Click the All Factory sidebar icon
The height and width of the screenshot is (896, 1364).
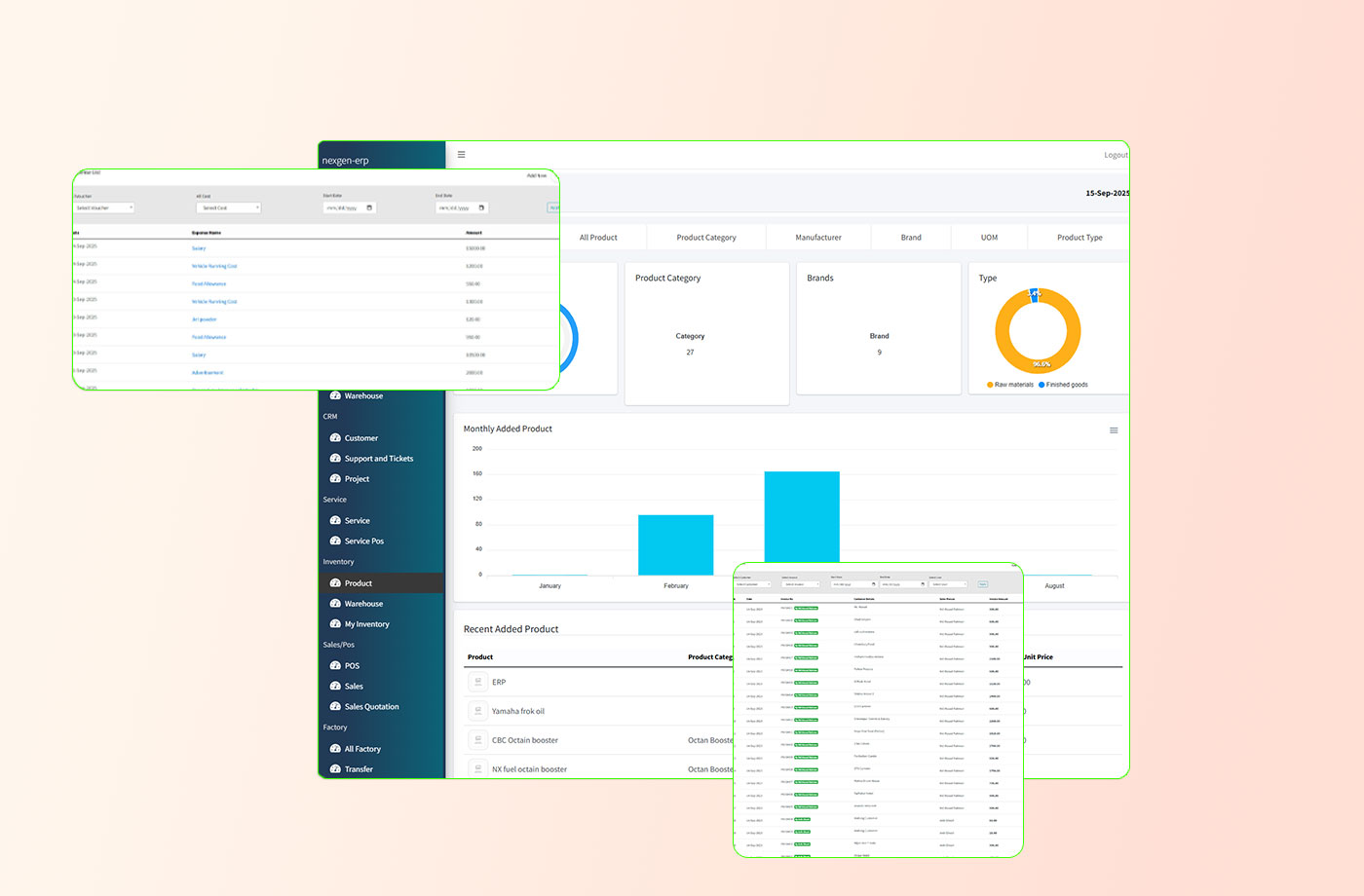(x=335, y=749)
